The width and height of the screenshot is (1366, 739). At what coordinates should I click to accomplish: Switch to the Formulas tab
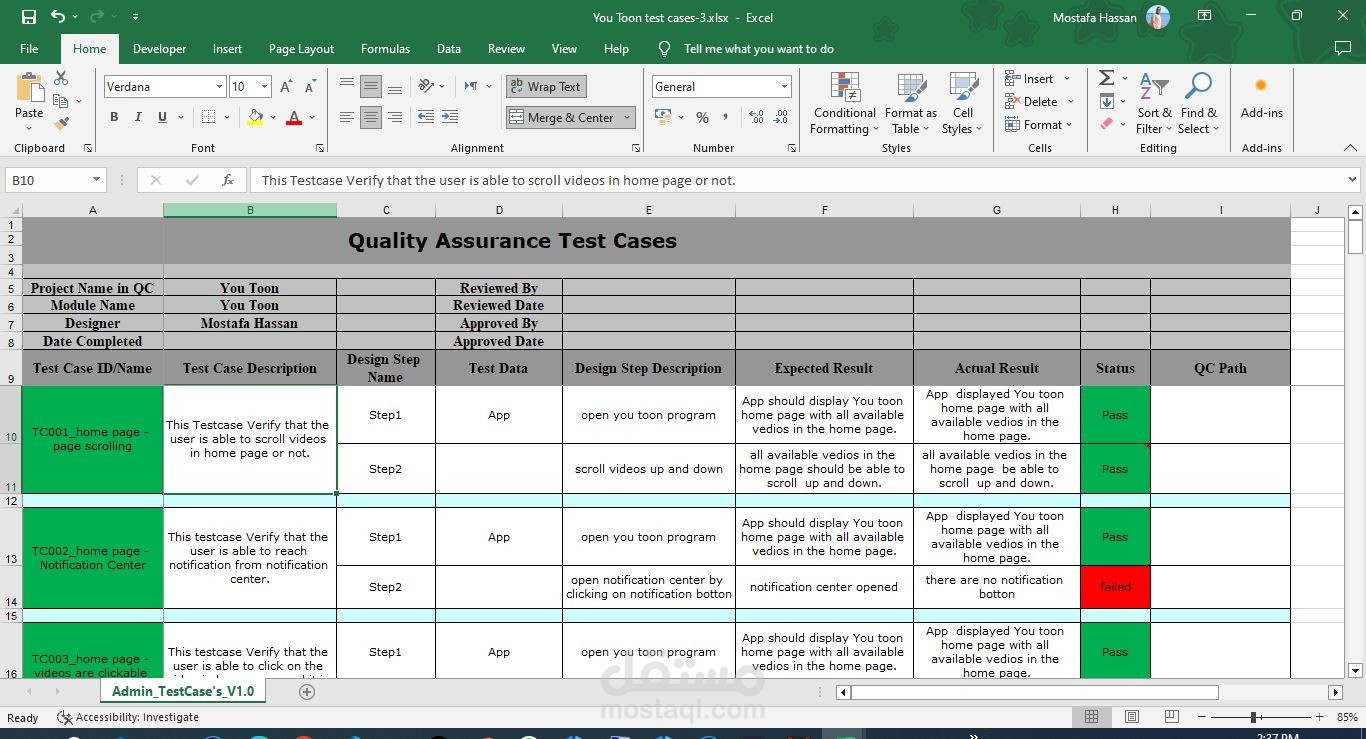pyautogui.click(x=385, y=49)
